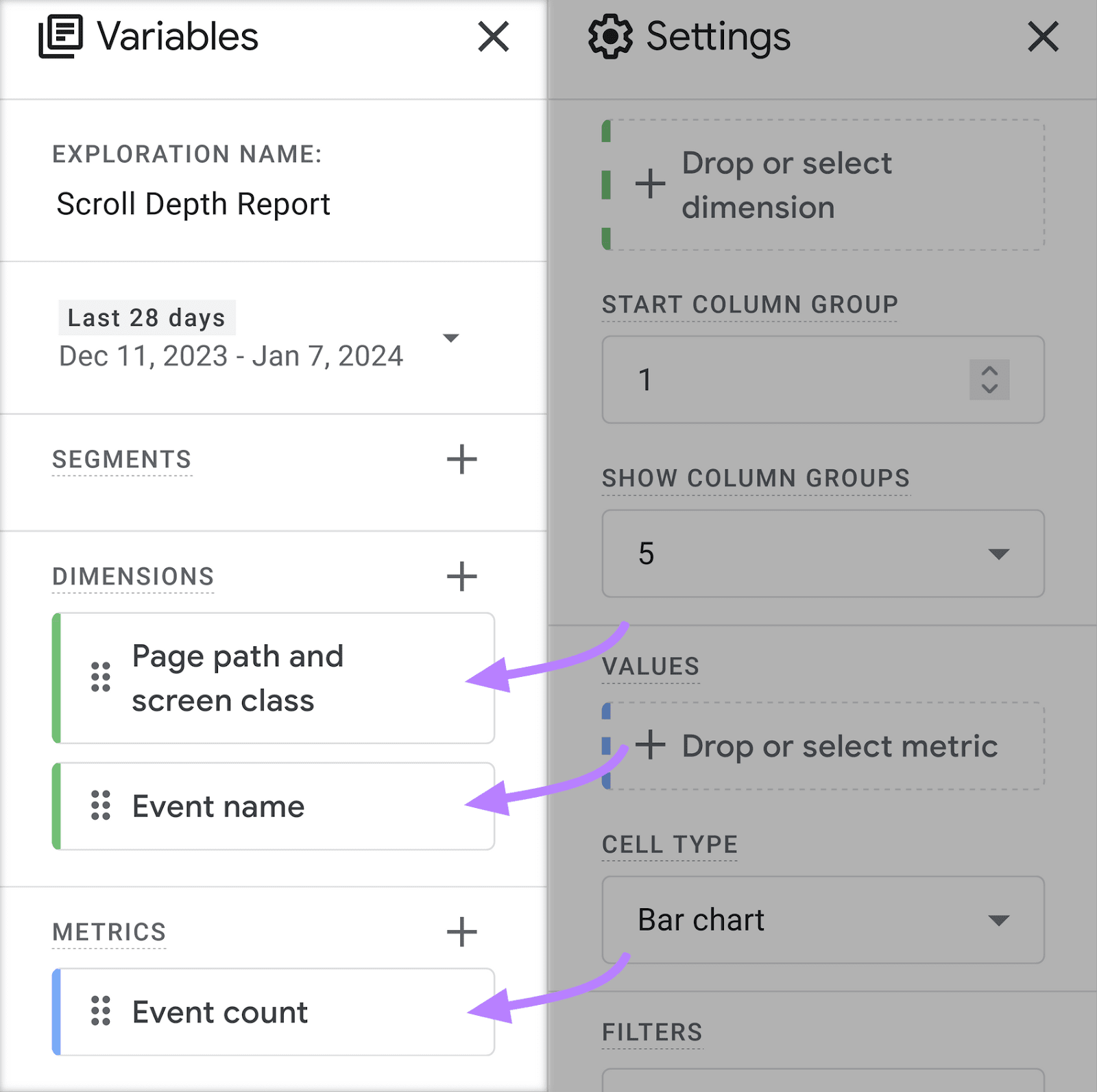Click the plus icon next to Dimensions

(x=461, y=576)
